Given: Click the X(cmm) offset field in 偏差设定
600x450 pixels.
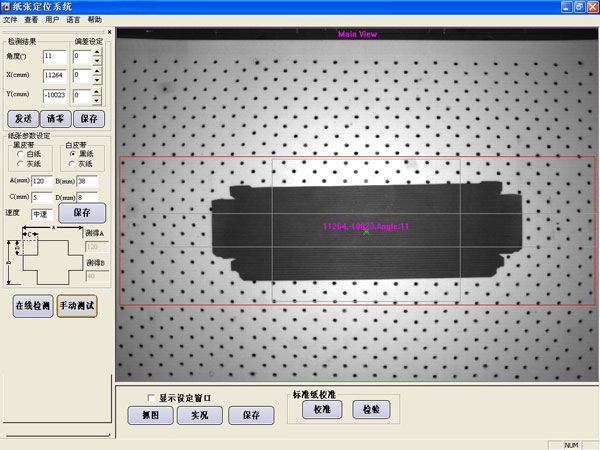Looking at the screenshot, I should pos(82,75).
